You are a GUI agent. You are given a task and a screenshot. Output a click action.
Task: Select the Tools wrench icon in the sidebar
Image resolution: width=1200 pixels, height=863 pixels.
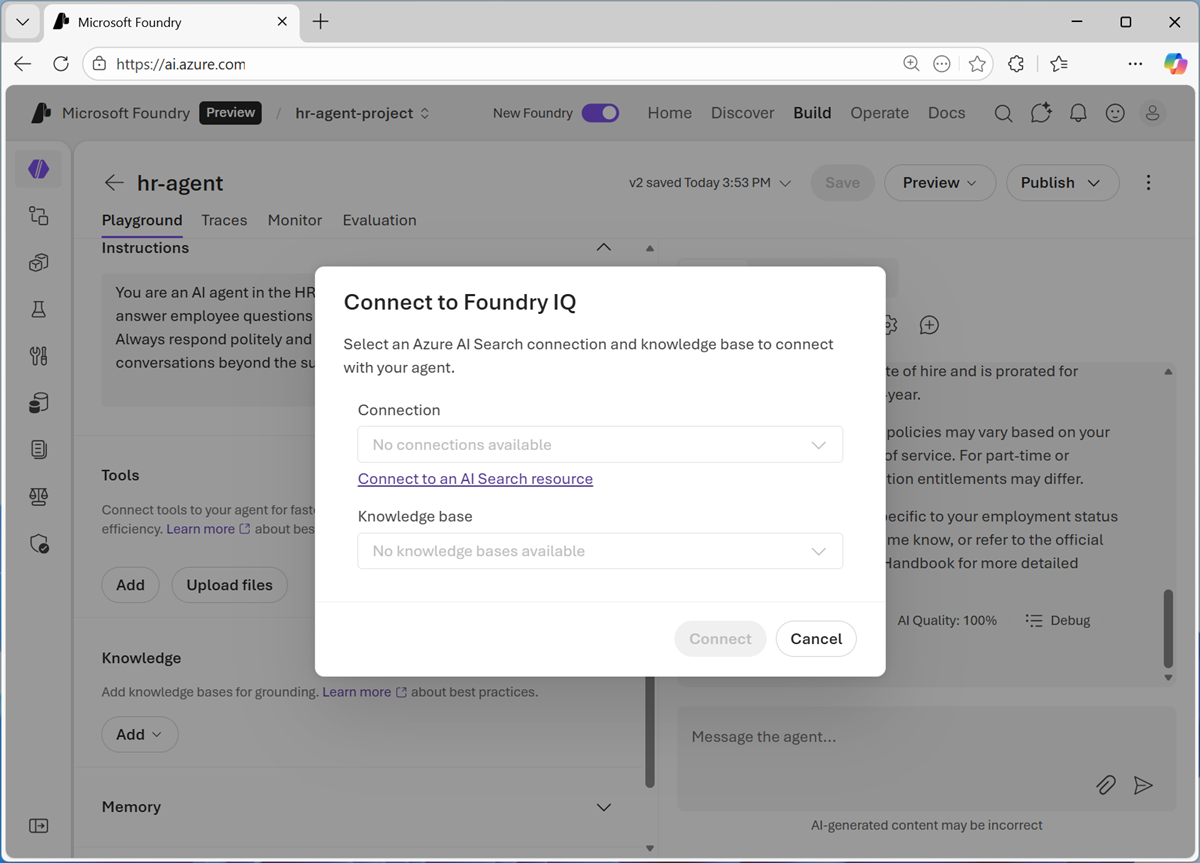coord(38,355)
